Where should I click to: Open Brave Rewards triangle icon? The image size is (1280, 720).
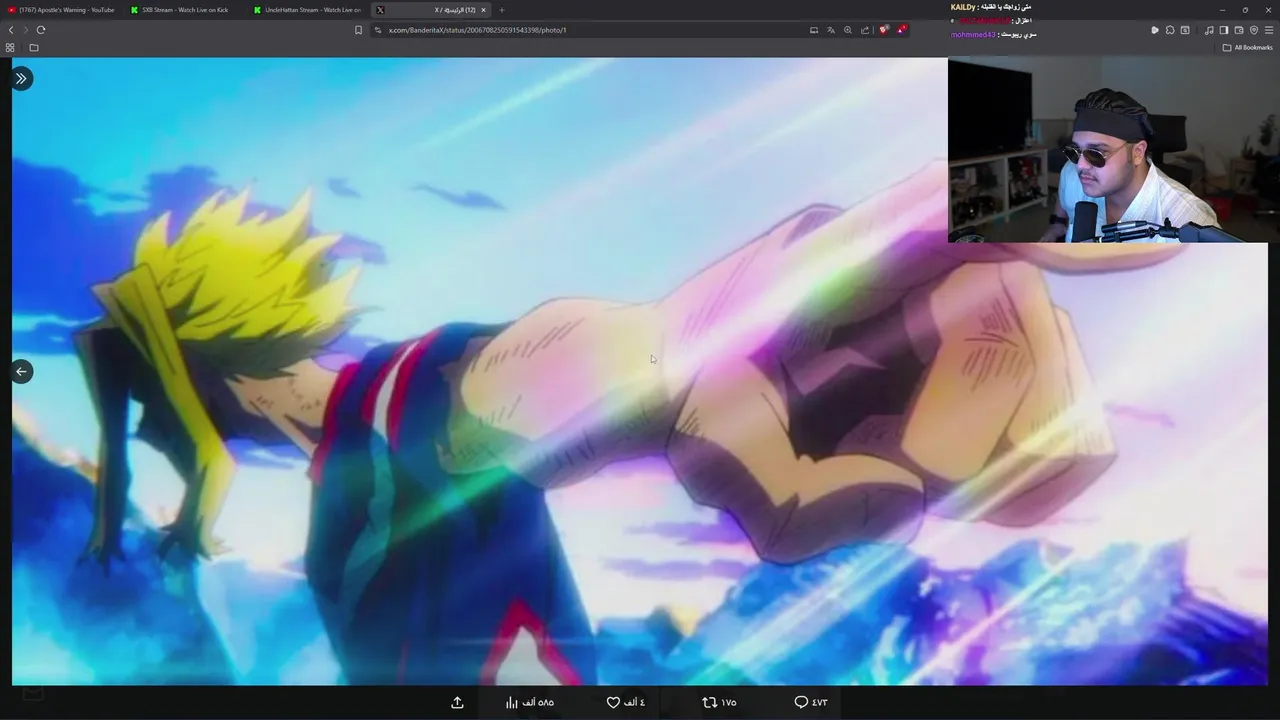[x=901, y=30]
